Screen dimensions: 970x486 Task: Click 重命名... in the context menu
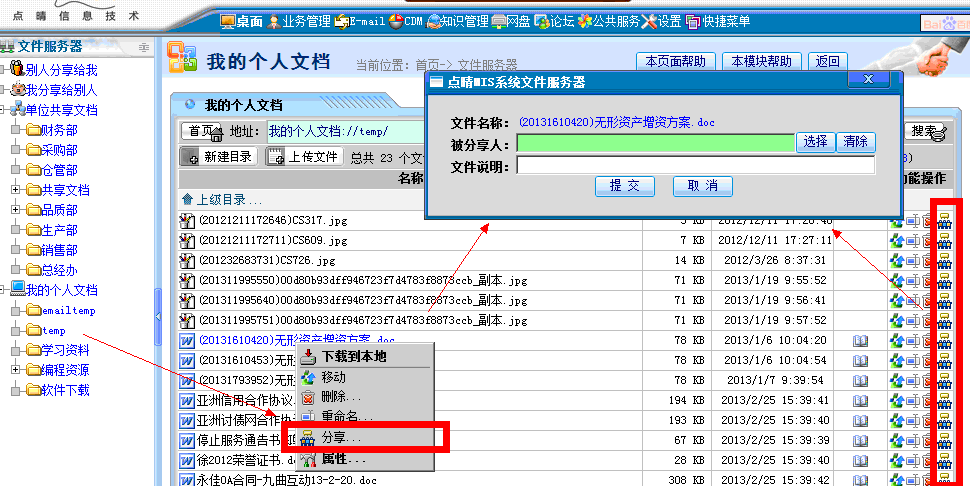pyautogui.click(x=346, y=416)
